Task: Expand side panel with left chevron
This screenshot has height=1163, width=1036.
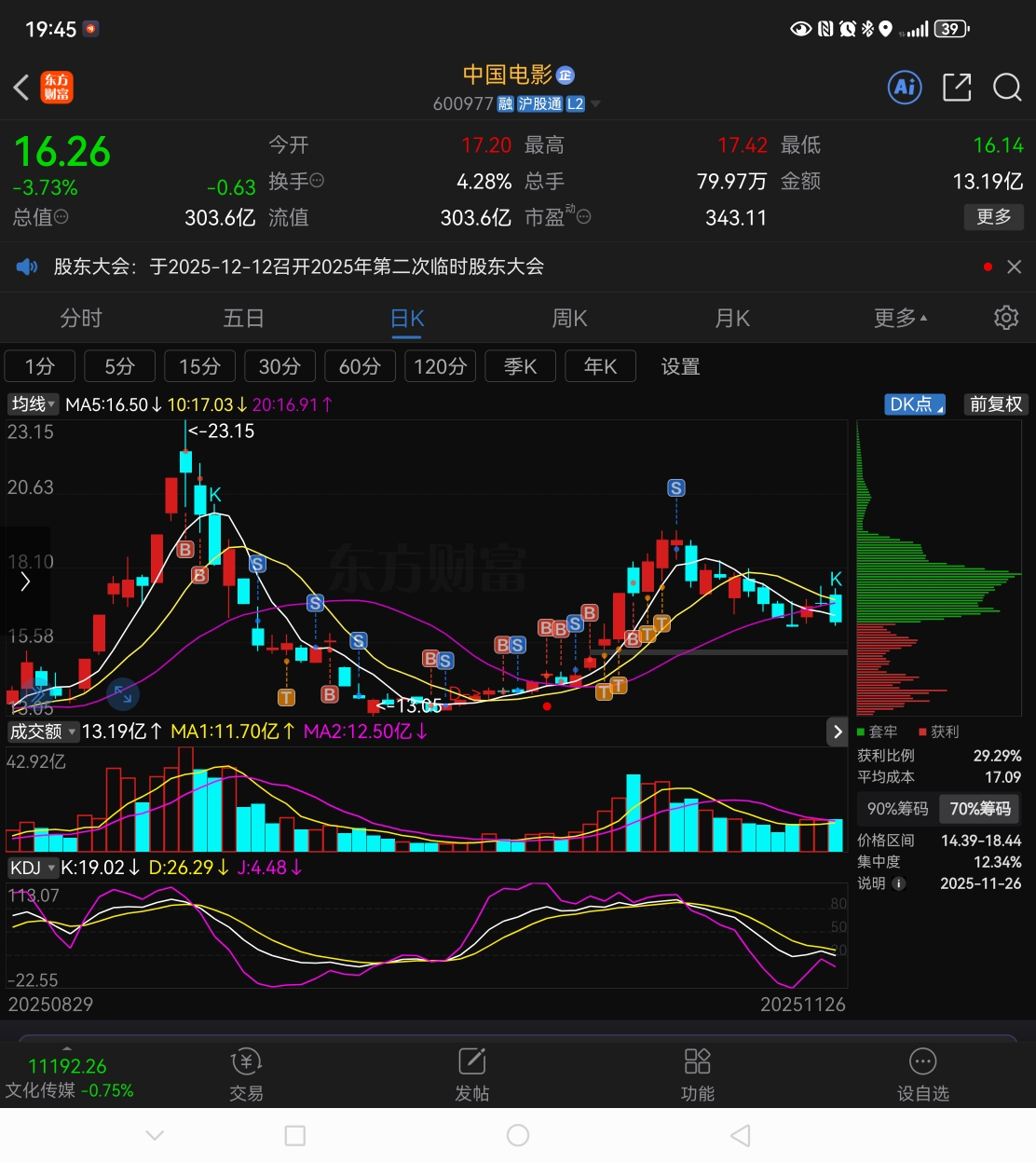Action: click(x=25, y=581)
